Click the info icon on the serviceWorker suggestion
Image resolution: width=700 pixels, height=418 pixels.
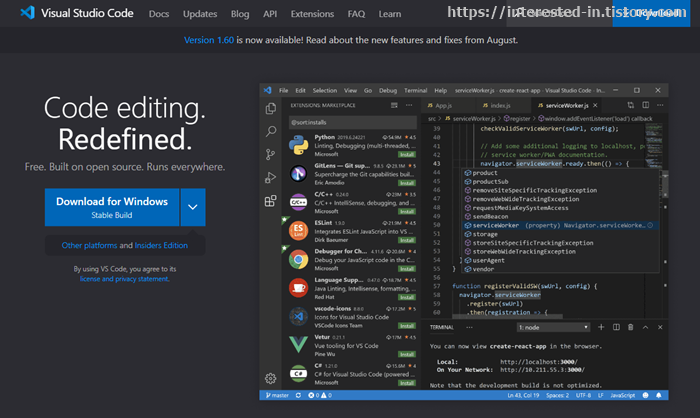(650, 226)
